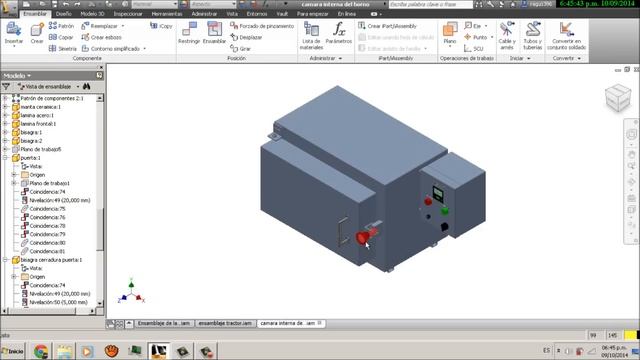Click the Crear component tool
Viewport: 640px width, 360px height.
[x=37, y=33]
